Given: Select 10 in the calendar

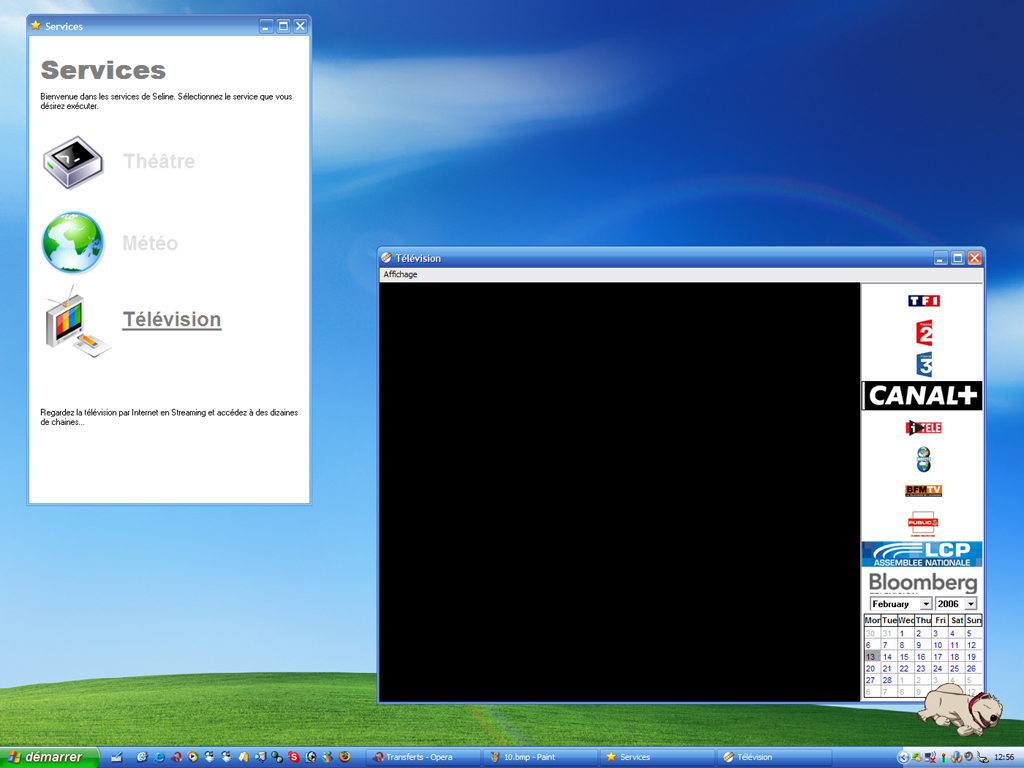Looking at the screenshot, I should [938, 645].
